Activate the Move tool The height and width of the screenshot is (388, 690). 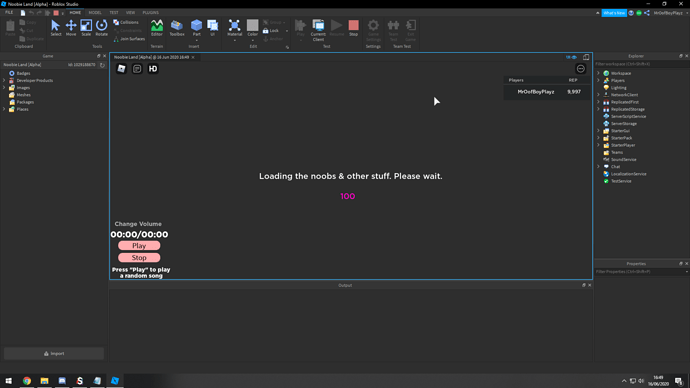pos(71,28)
